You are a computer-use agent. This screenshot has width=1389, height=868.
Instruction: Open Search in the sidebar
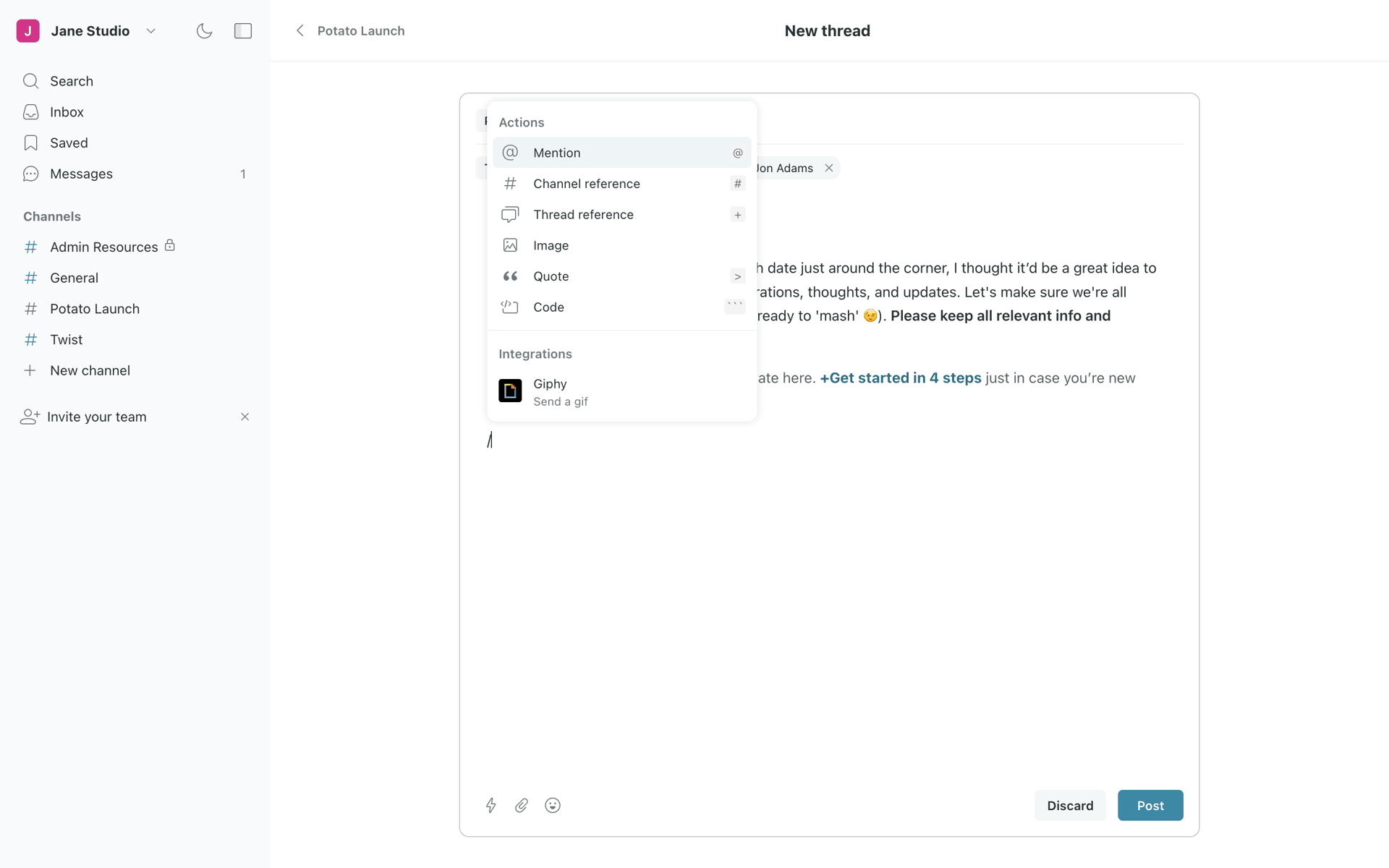coord(135,81)
